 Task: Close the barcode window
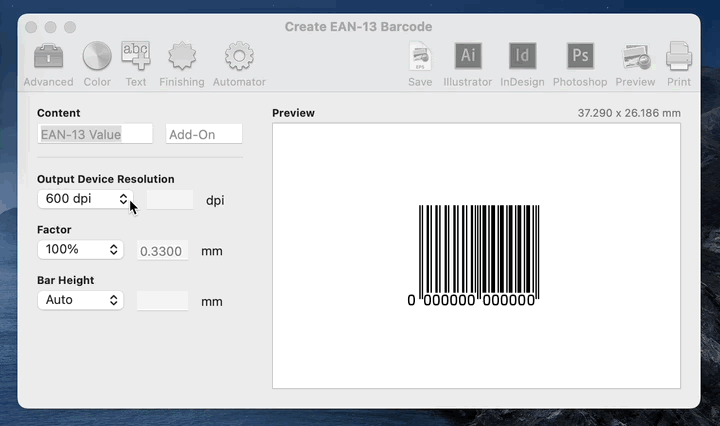click(x=31, y=27)
